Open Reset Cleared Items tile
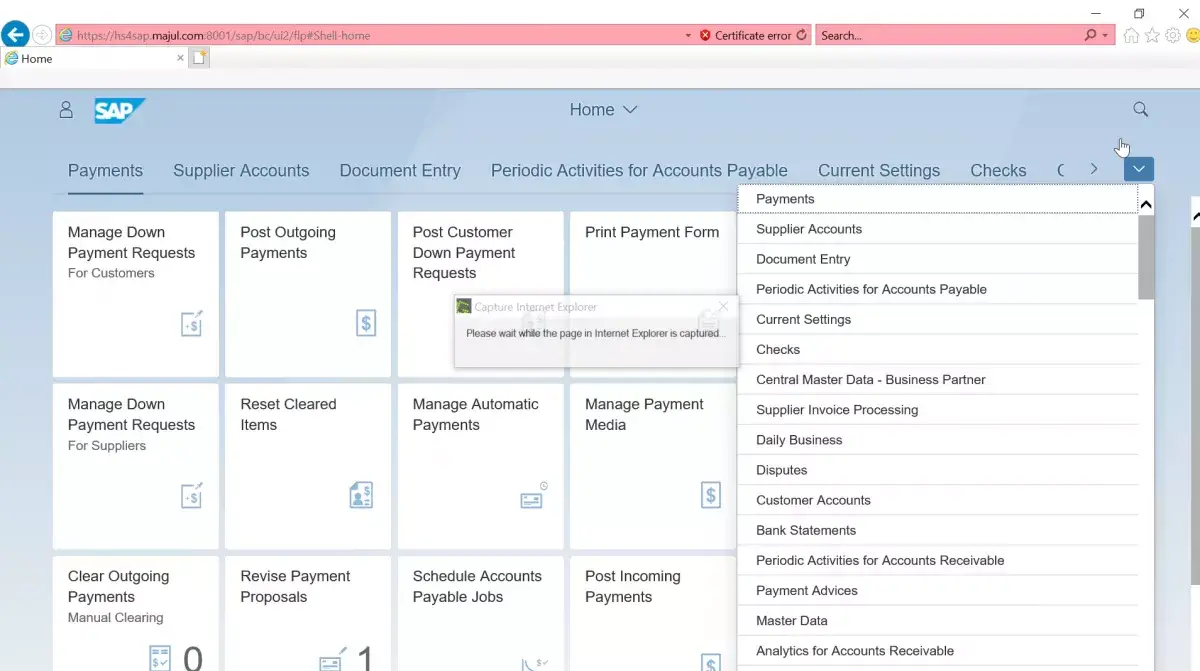The width and height of the screenshot is (1200, 671). pos(308,466)
